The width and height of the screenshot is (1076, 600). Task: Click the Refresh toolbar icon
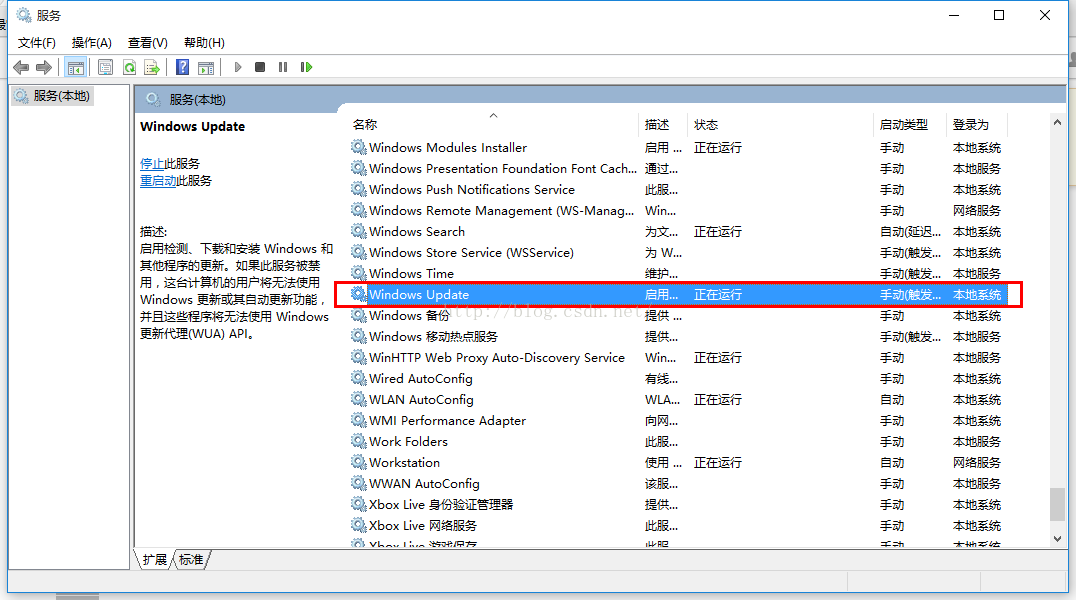[129, 67]
